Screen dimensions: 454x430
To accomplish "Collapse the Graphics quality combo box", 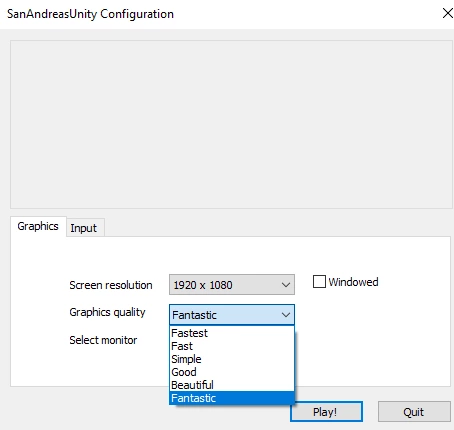I will coord(232,315).
